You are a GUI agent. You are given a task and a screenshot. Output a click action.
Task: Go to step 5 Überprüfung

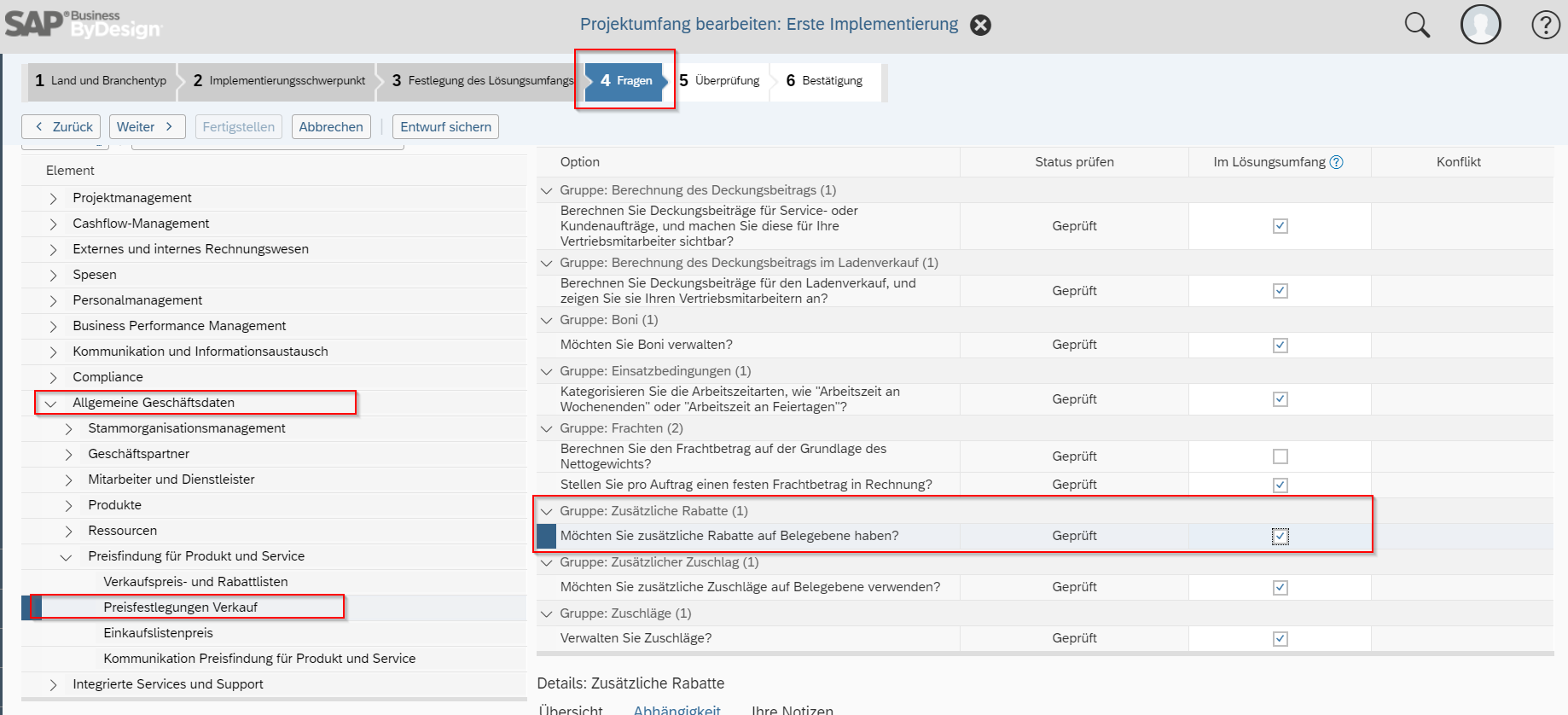[x=719, y=81]
